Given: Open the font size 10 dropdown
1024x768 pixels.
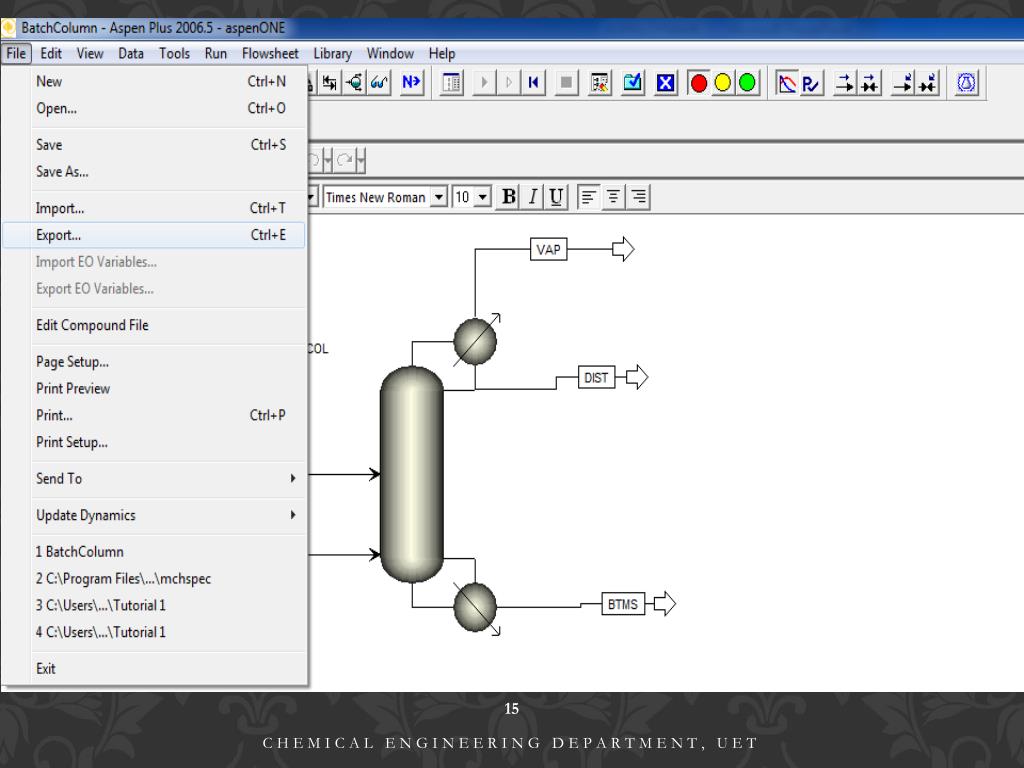Looking at the screenshot, I should click(483, 197).
